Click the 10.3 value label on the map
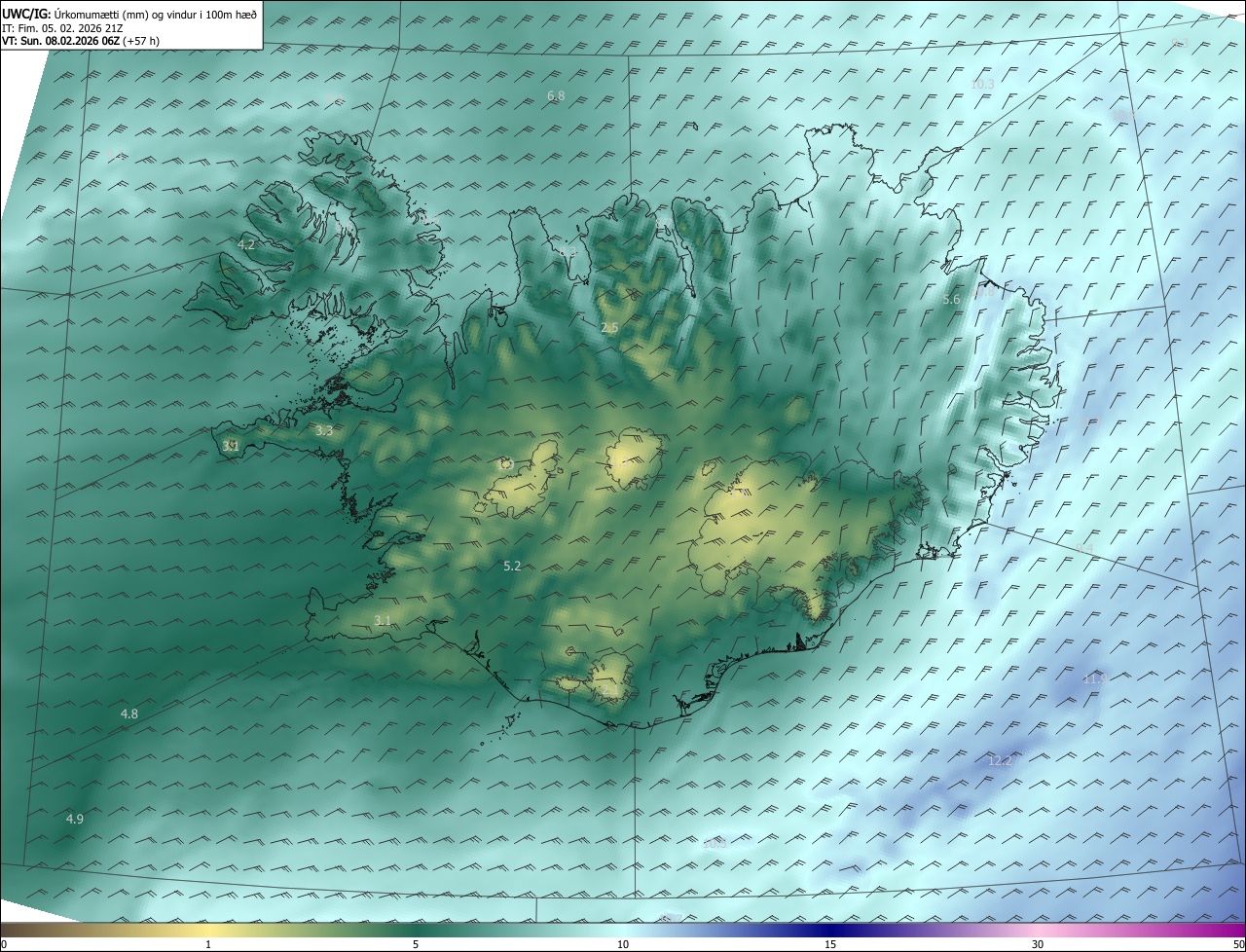 click(982, 85)
